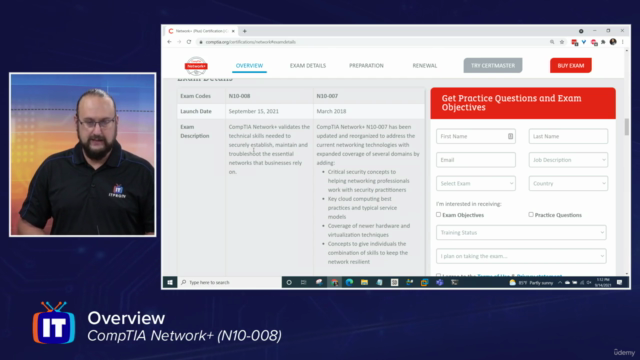Expand the Country dropdown
This screenshot has width=640, height=360.
(568, 184)
